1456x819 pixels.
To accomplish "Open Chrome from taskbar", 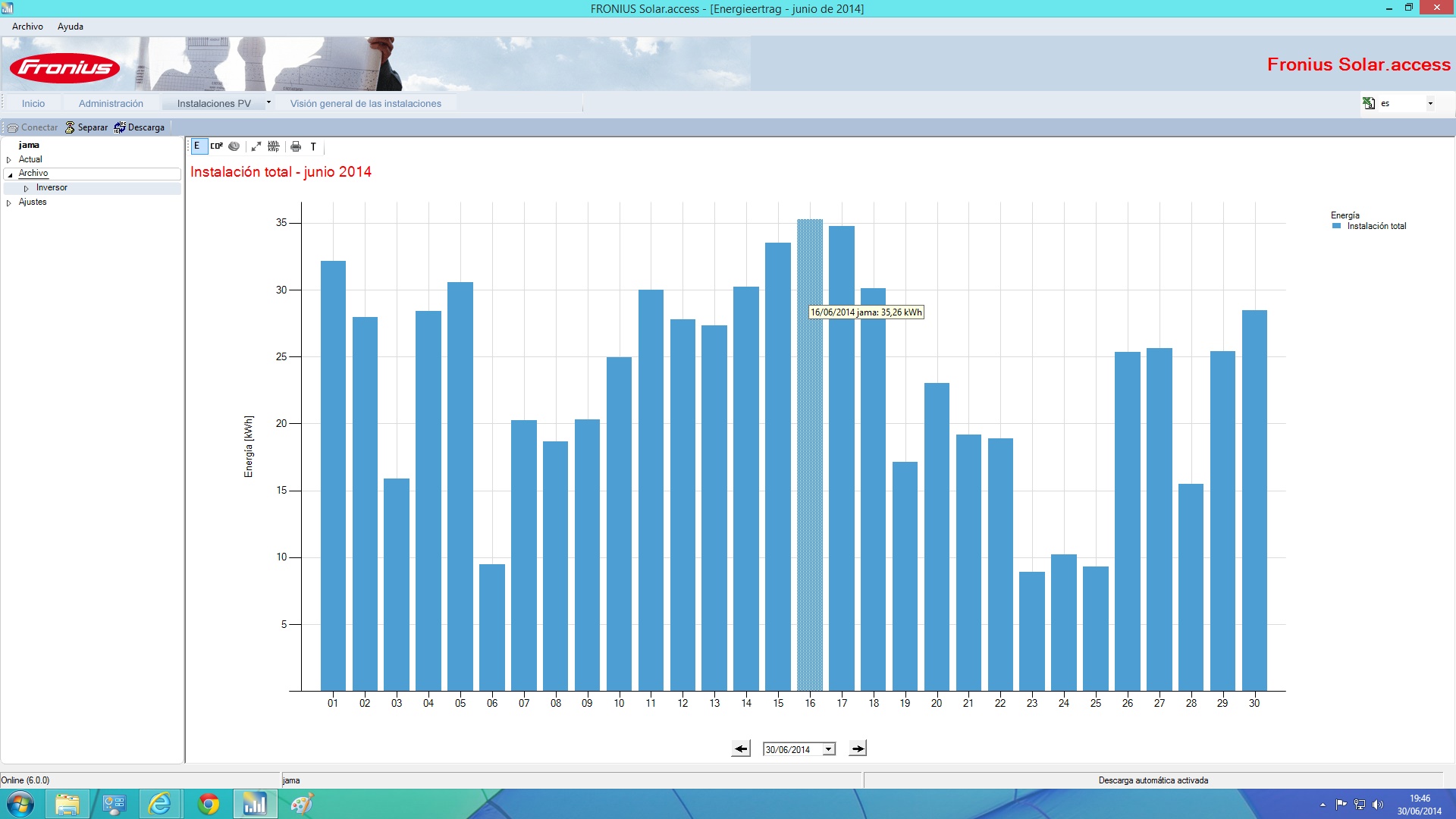I will coord(208,804).
